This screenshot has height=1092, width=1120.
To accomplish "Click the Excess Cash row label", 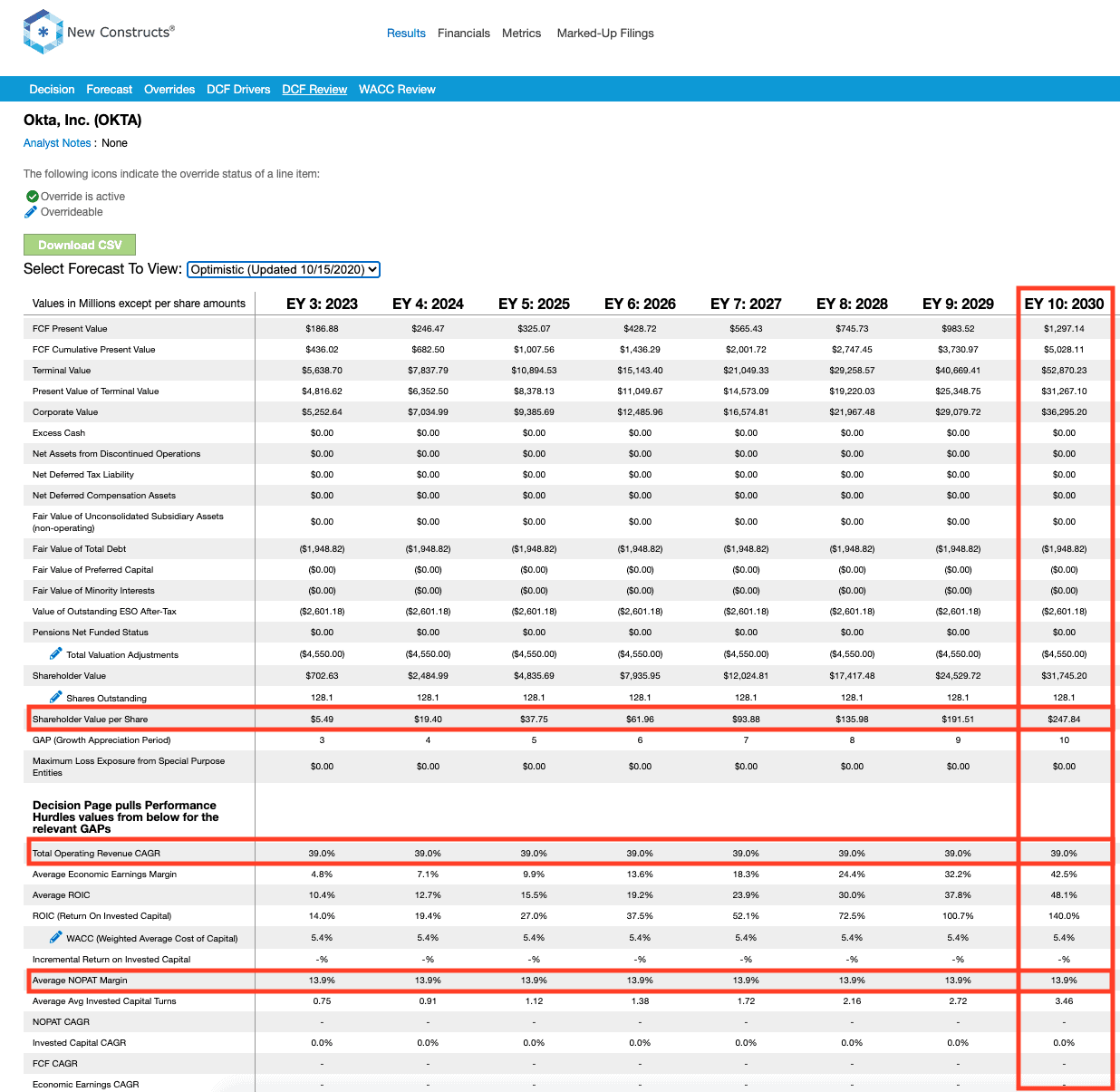I will (x=59, y=433).
